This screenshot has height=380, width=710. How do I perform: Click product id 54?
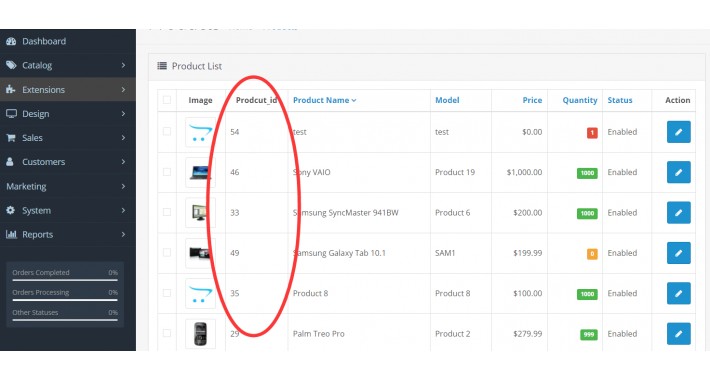tap(235, 132)
